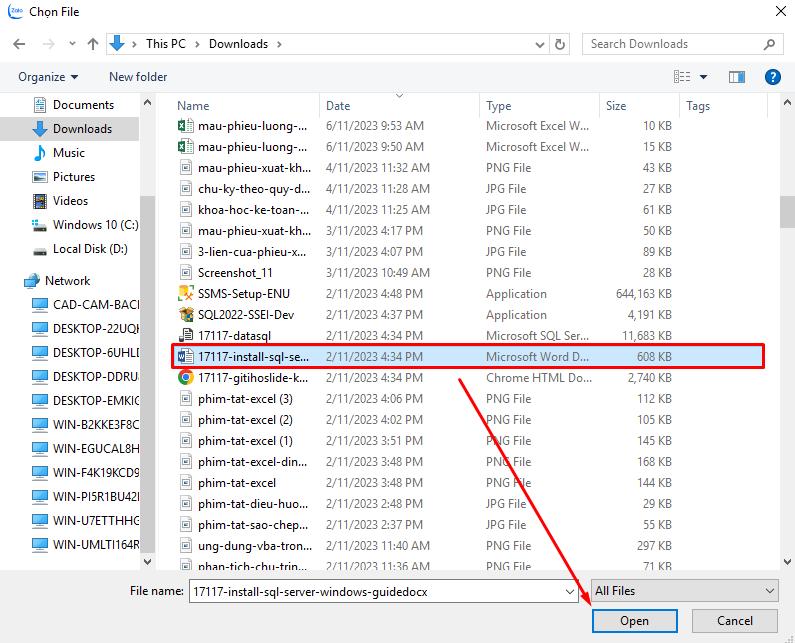Create a New folder
The width and height of the screenshot is (795, 643).
pos(138,77)
